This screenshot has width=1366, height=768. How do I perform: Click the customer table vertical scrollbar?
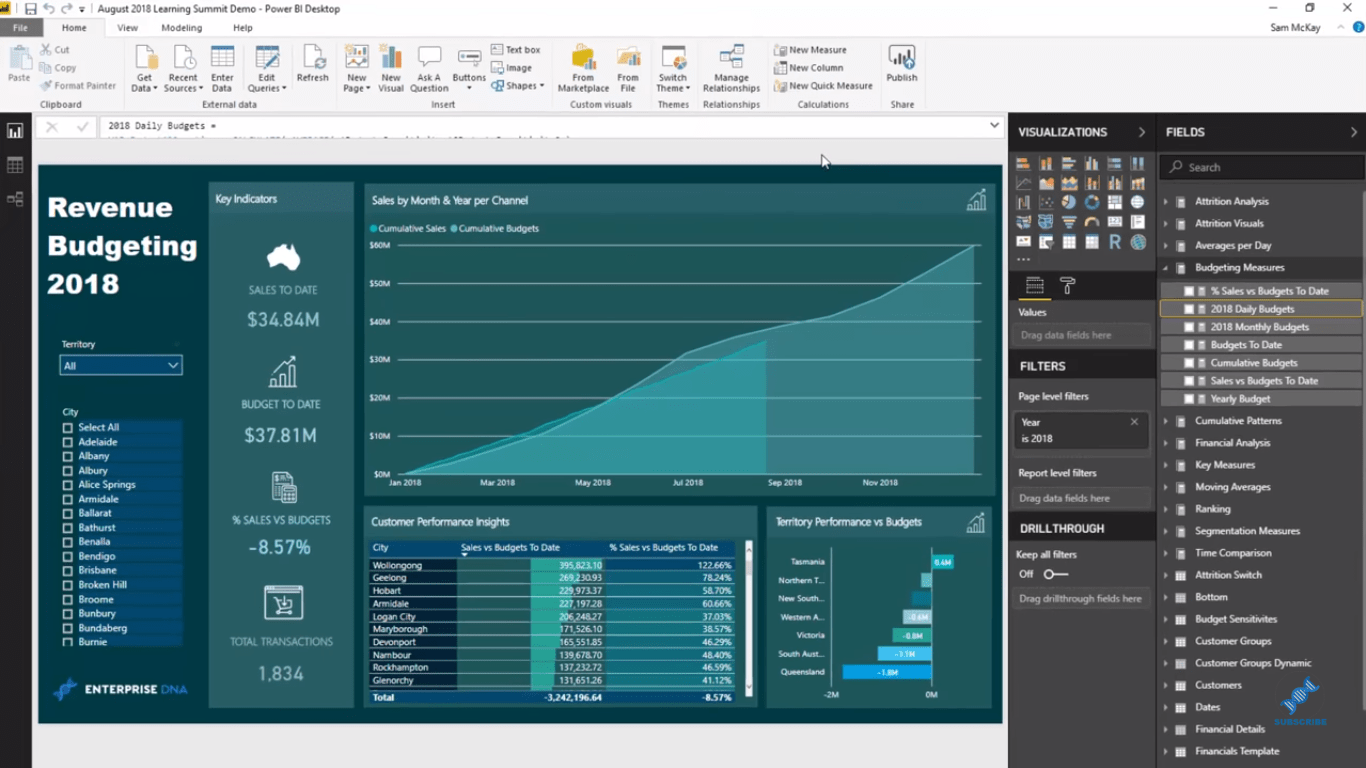[x=748, y=618]
